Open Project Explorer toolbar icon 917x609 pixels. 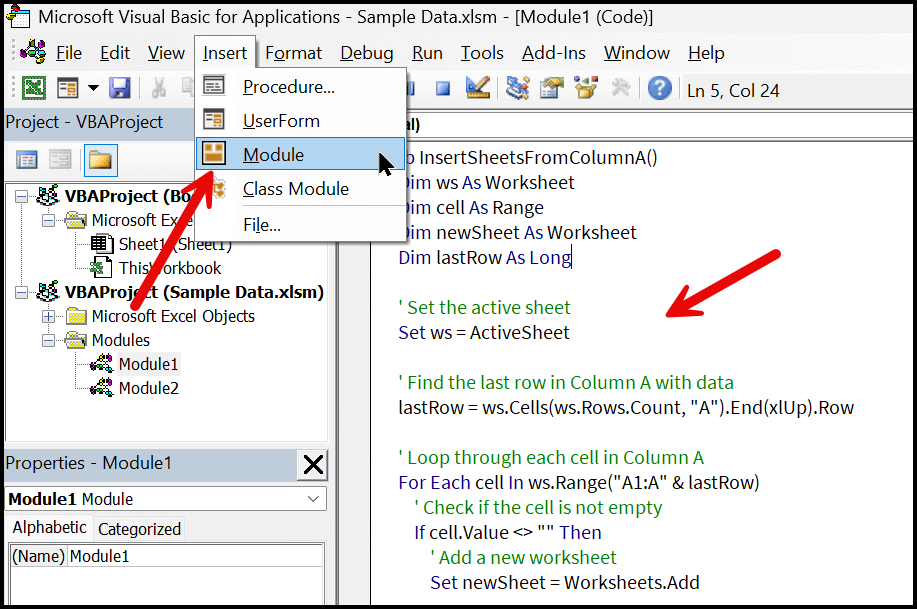coord(518,88)
